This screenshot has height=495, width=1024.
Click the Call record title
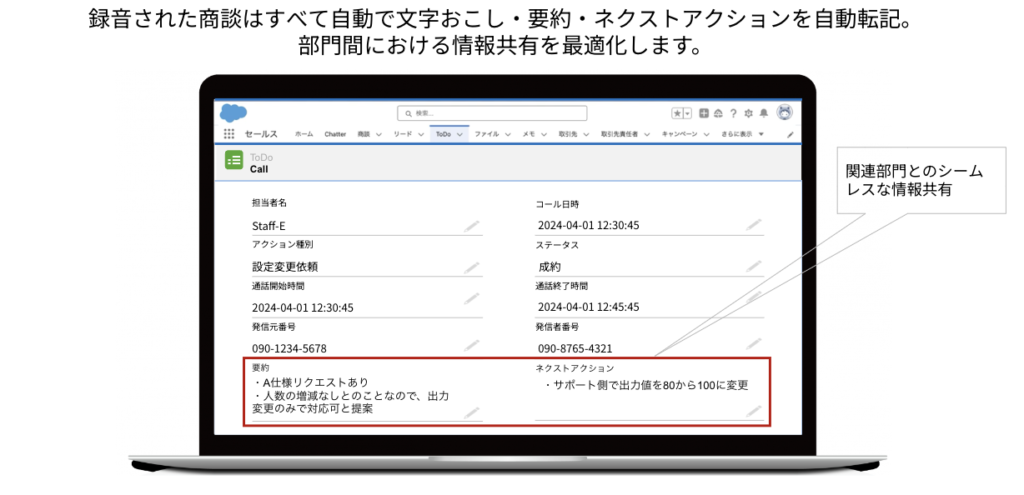pyautogui.click(x=259, y=169)
